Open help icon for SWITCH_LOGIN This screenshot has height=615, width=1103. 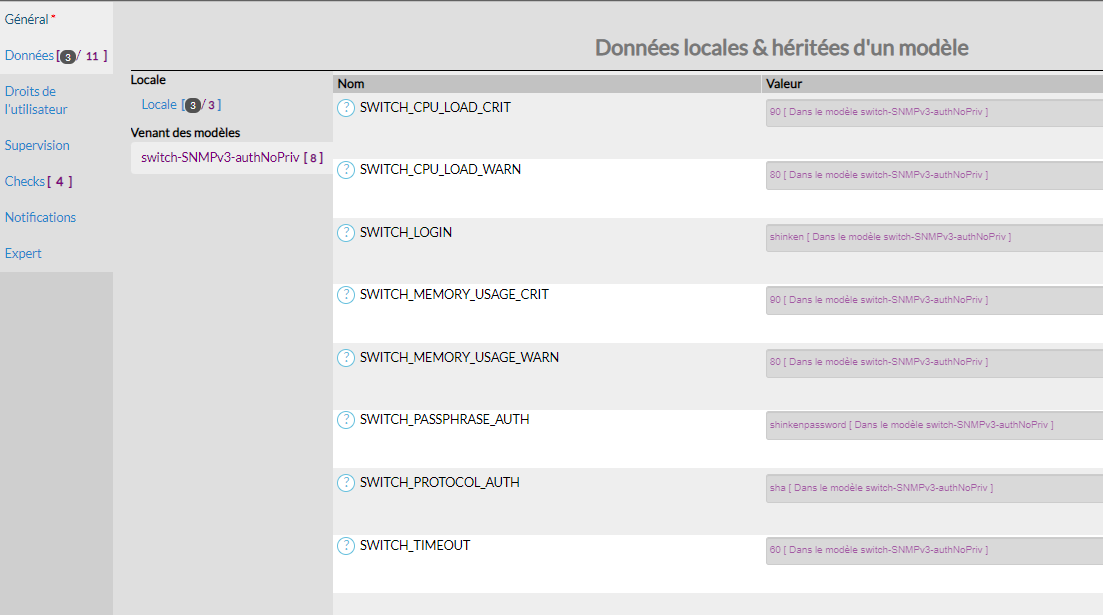point(346,233)
